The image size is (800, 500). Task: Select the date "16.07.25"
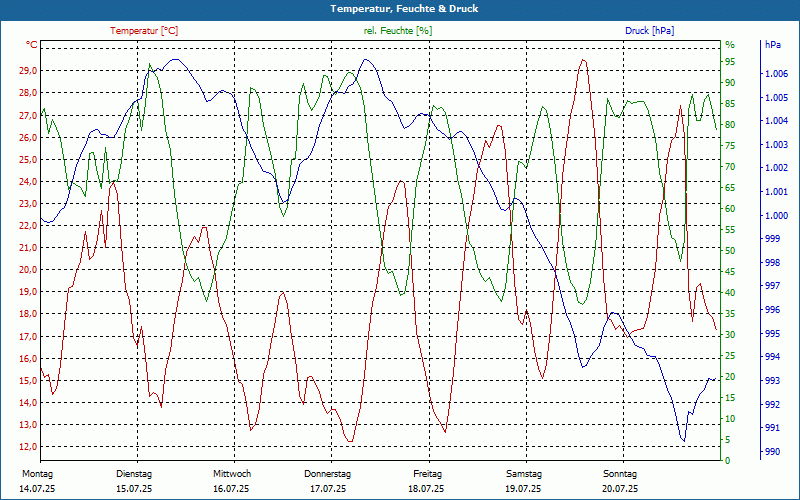(x=231, y=489)
